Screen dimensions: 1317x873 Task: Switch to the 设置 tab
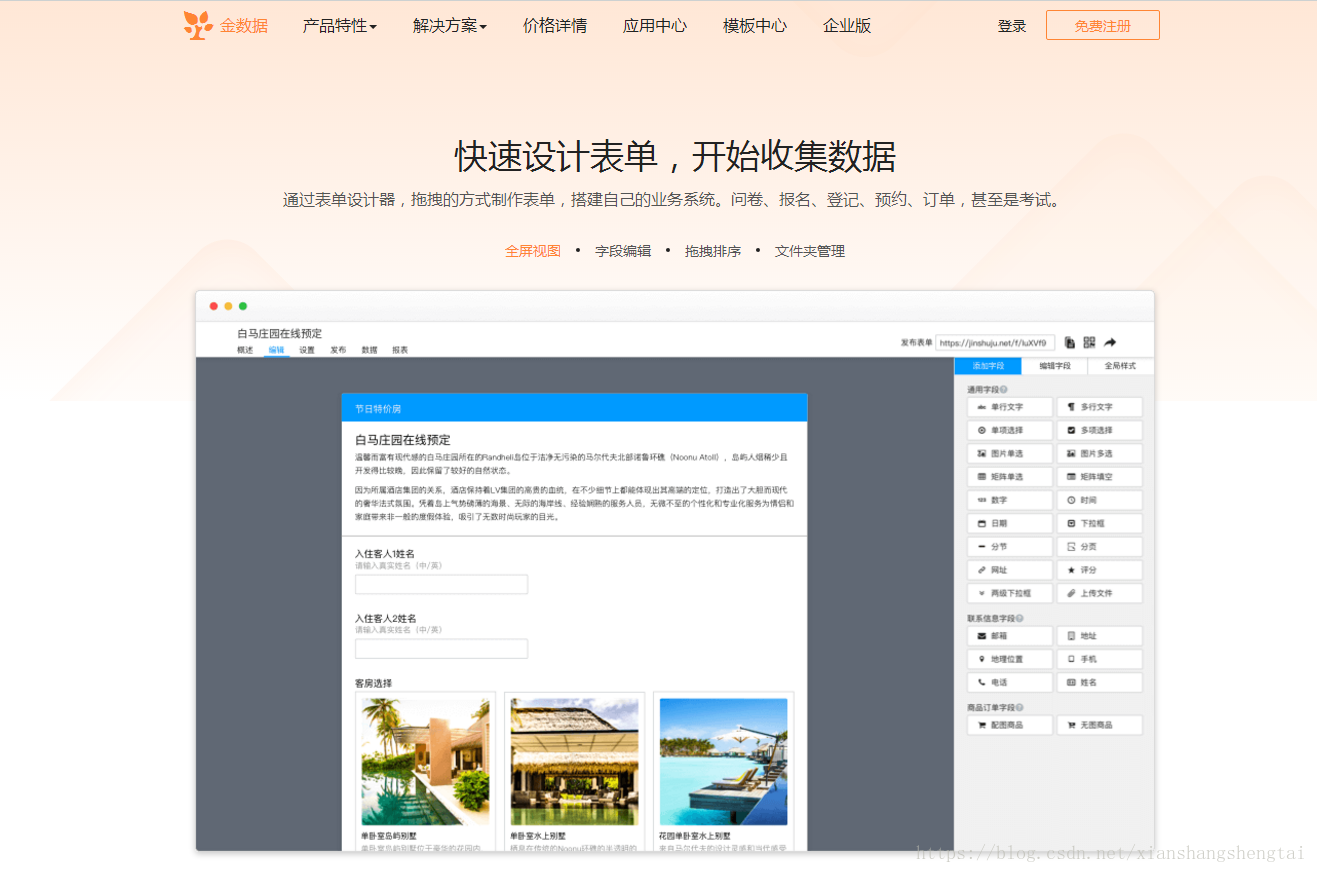307,350
